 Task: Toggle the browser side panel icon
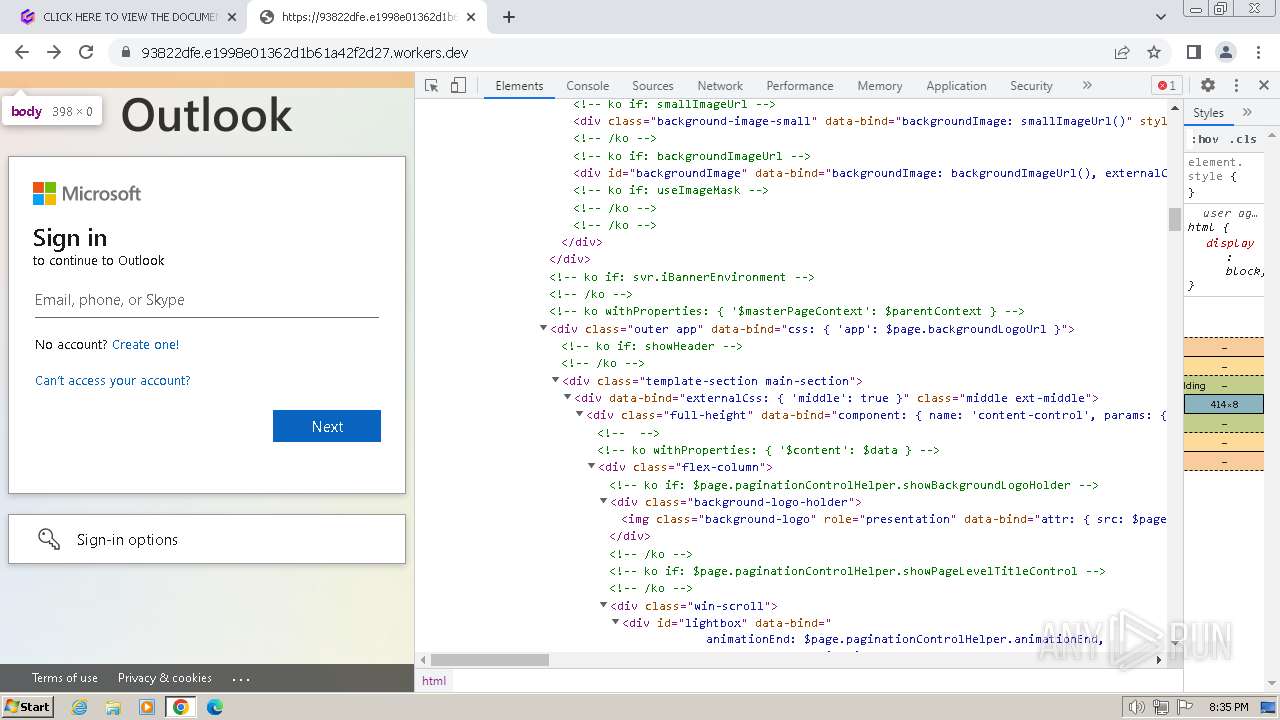click(x=1194, y=52)
